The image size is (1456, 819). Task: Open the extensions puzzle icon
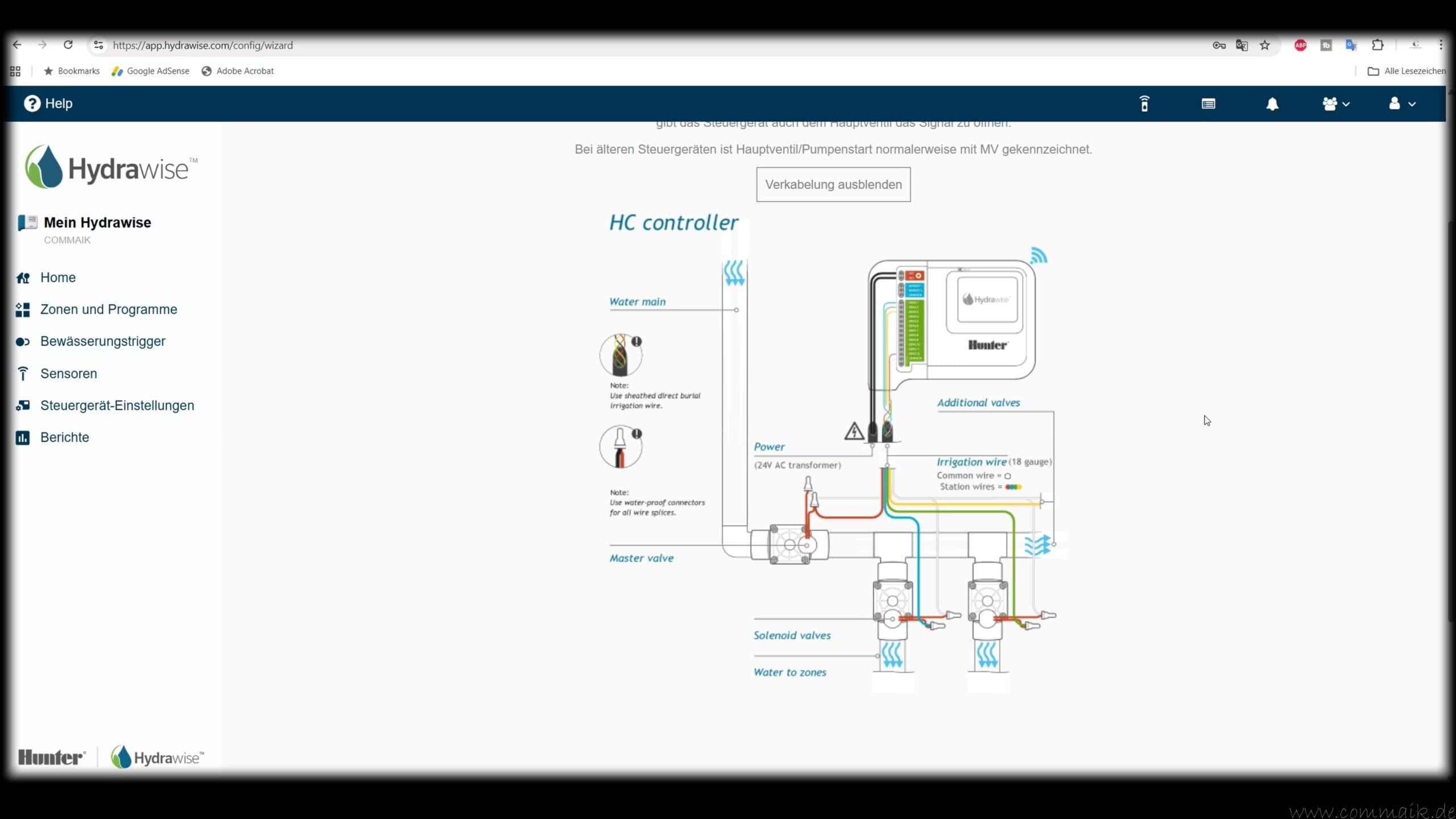(1378, 45)
